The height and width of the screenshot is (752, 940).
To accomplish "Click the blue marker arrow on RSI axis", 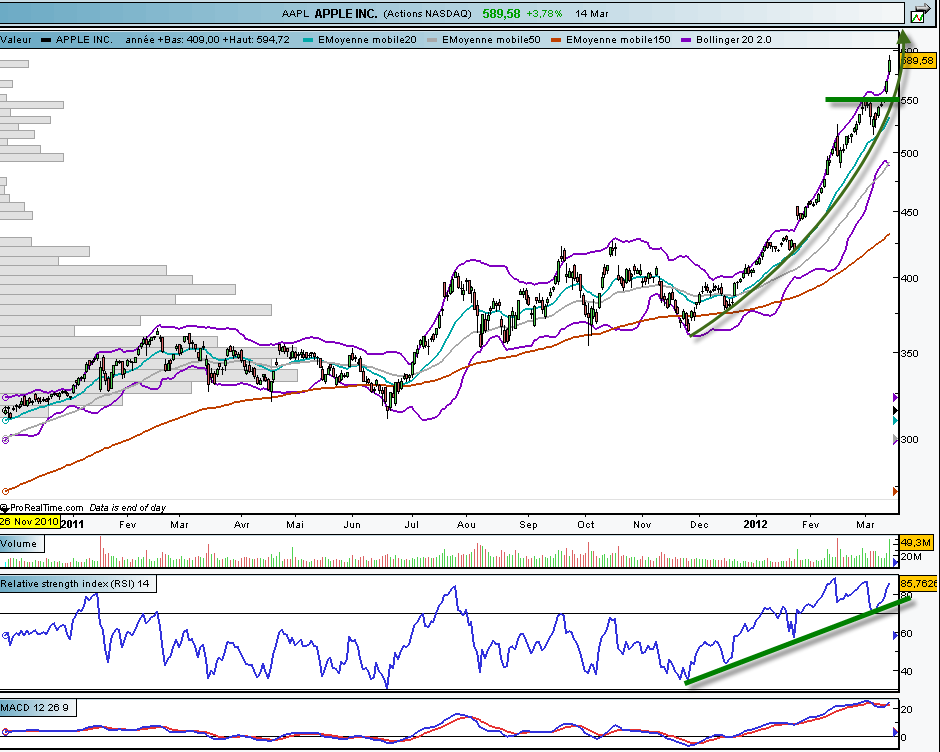I will pyautogui.click(x=895, y=635).
